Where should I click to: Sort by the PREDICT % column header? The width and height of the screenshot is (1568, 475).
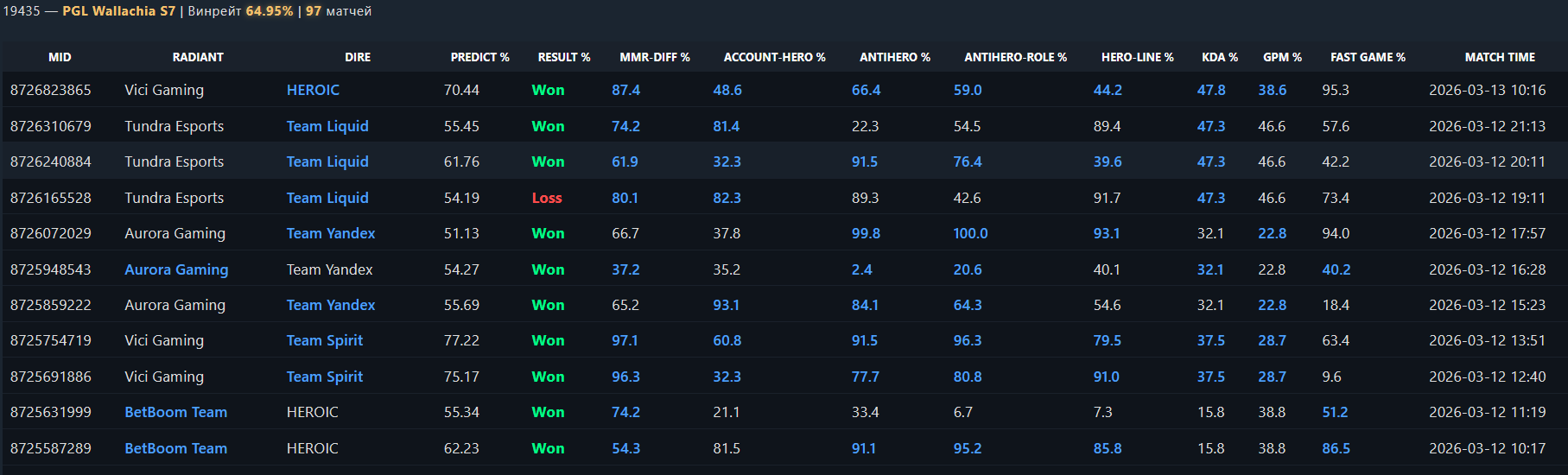pos(479,57)
